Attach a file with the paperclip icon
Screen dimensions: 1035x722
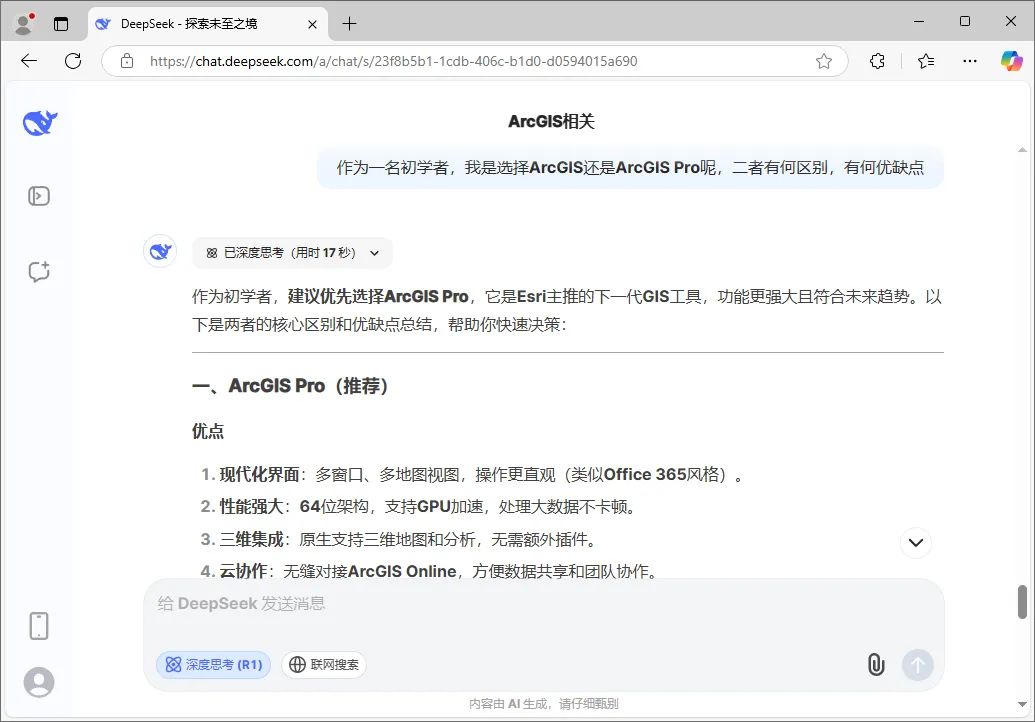tap(876, 665)
